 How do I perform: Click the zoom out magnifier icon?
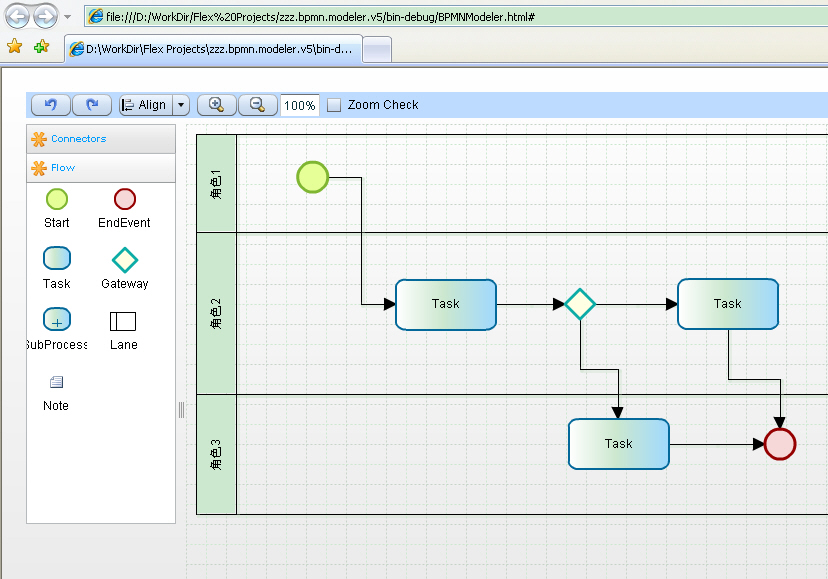pos(257,105)
